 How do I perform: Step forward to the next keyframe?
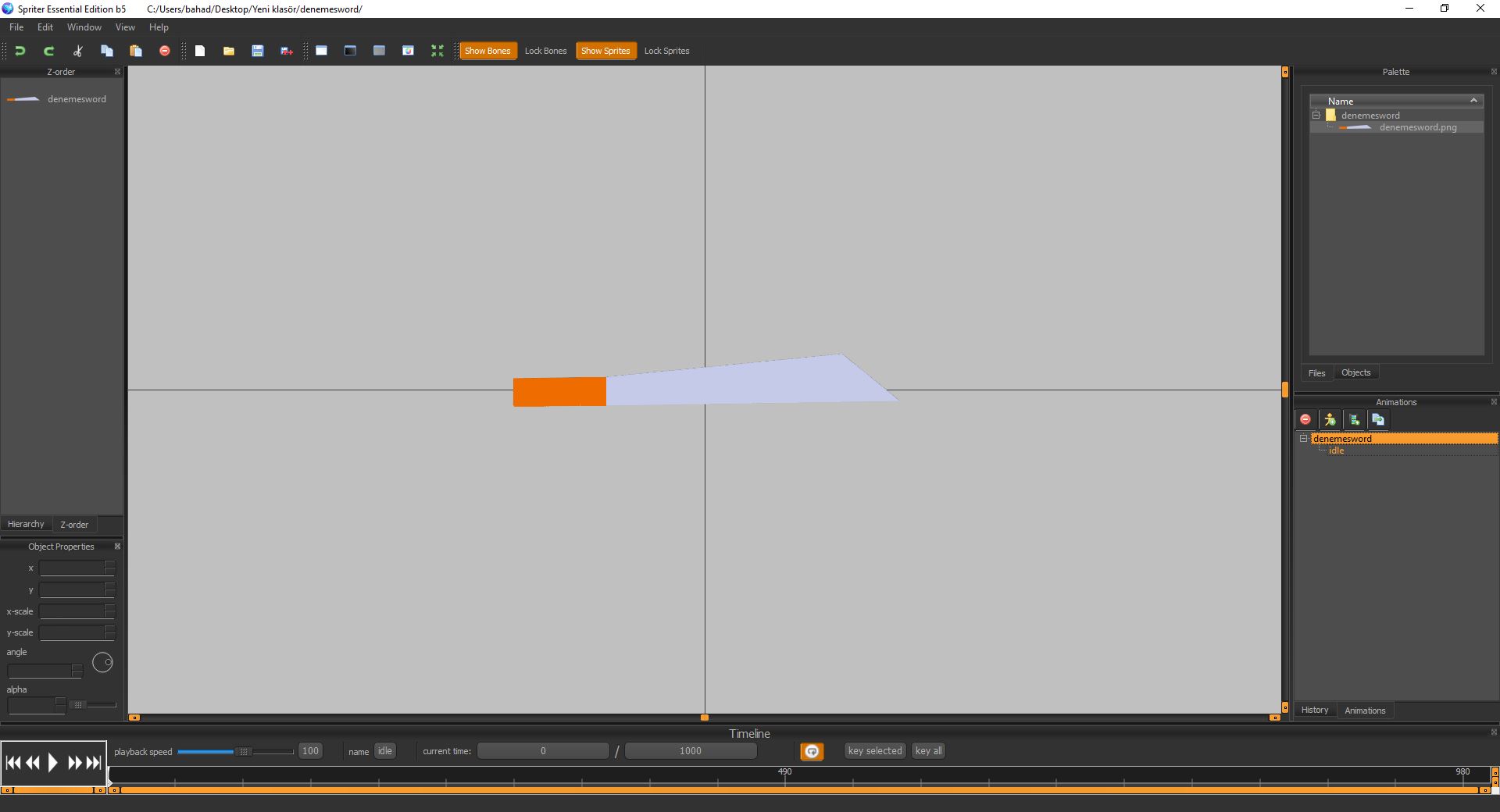click(x=75, y=763)
